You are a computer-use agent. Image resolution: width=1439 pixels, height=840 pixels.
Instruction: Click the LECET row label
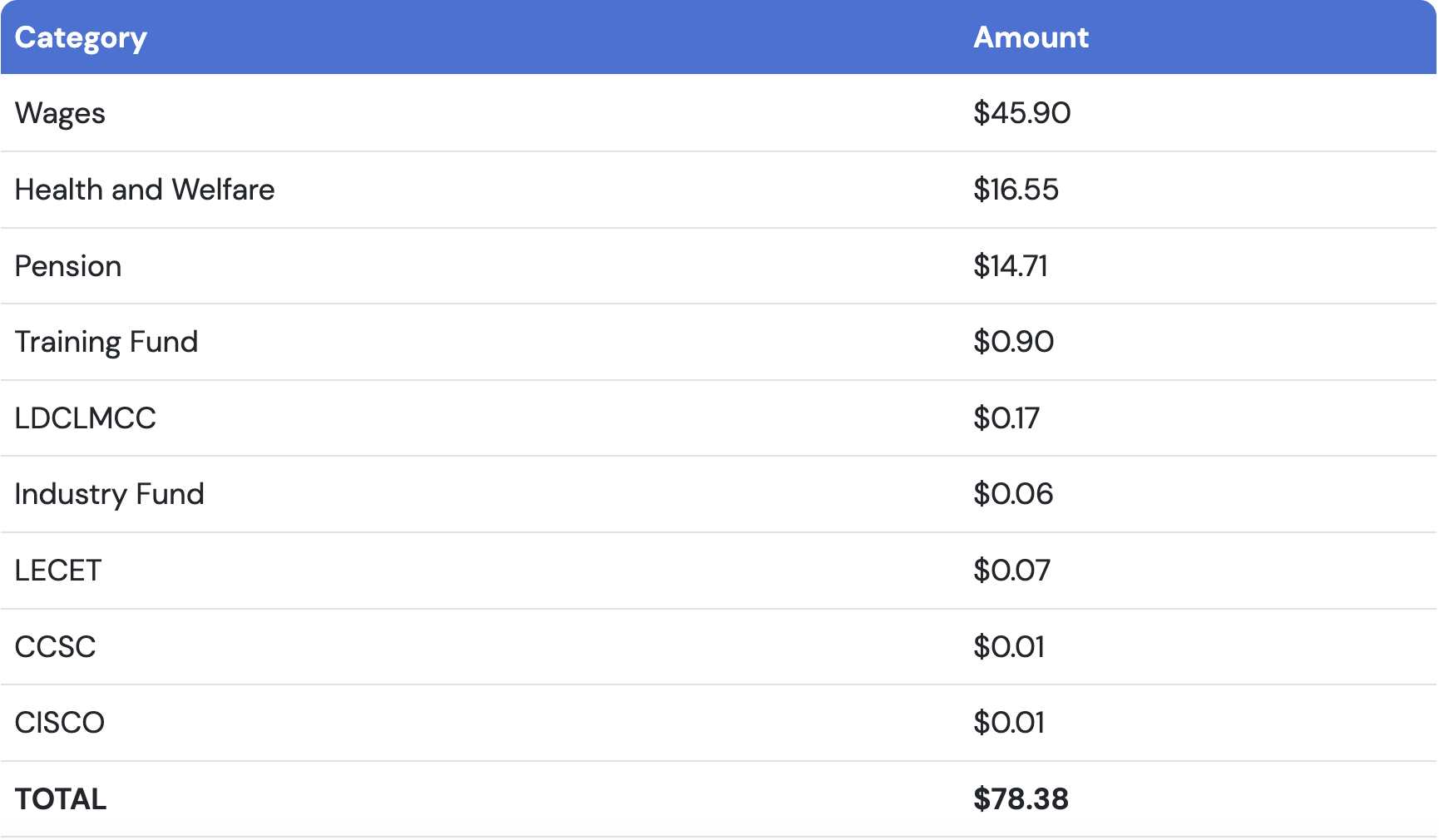(x=58, y=571)
